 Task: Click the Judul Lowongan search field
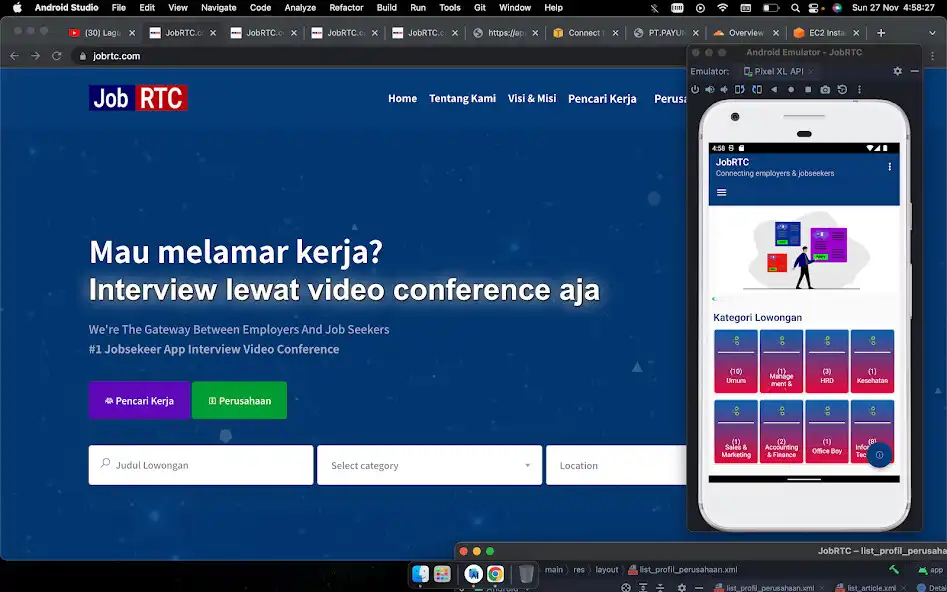(x=201, y=465)
